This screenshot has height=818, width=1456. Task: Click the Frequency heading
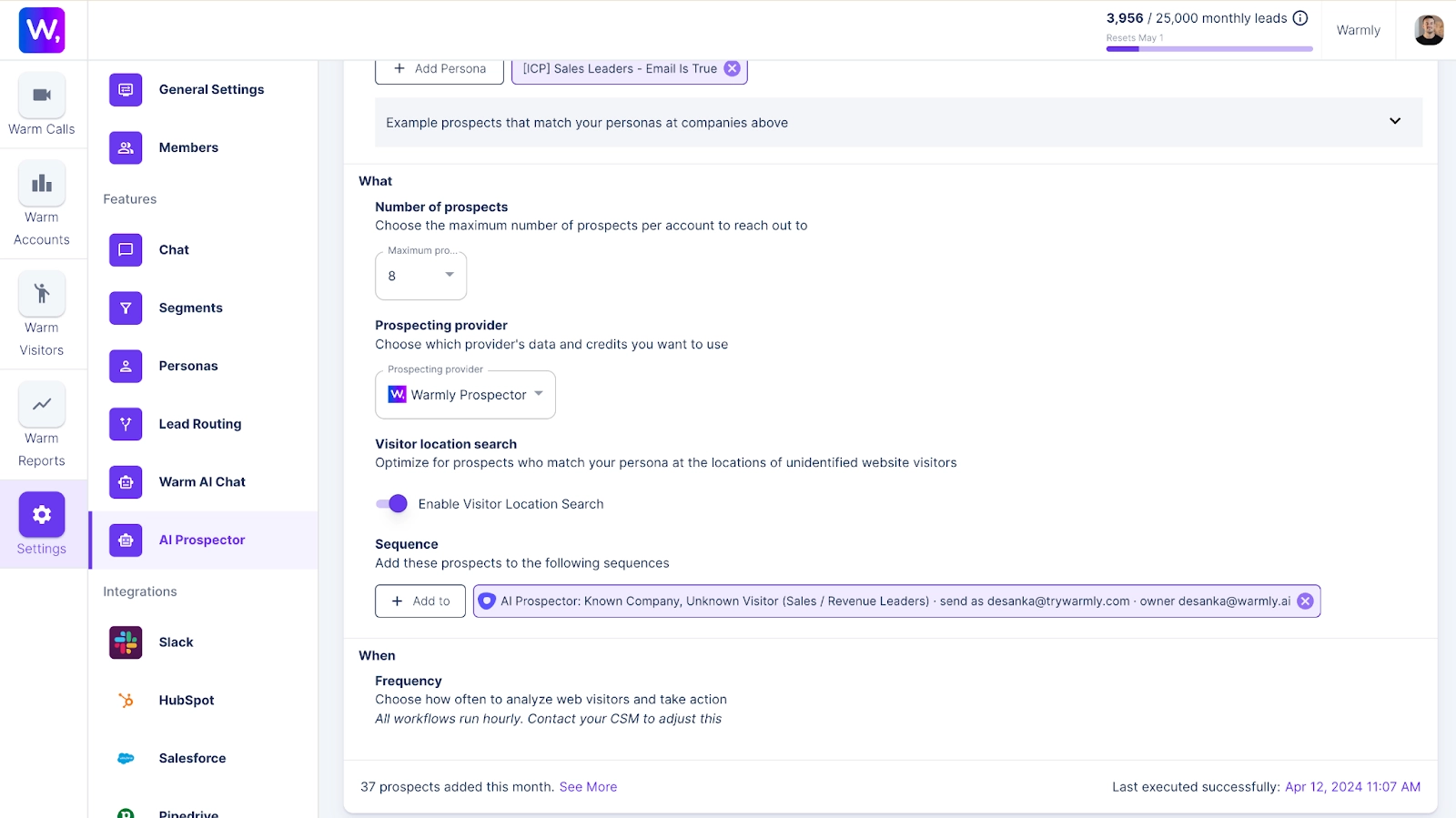(x=409, y=681)
